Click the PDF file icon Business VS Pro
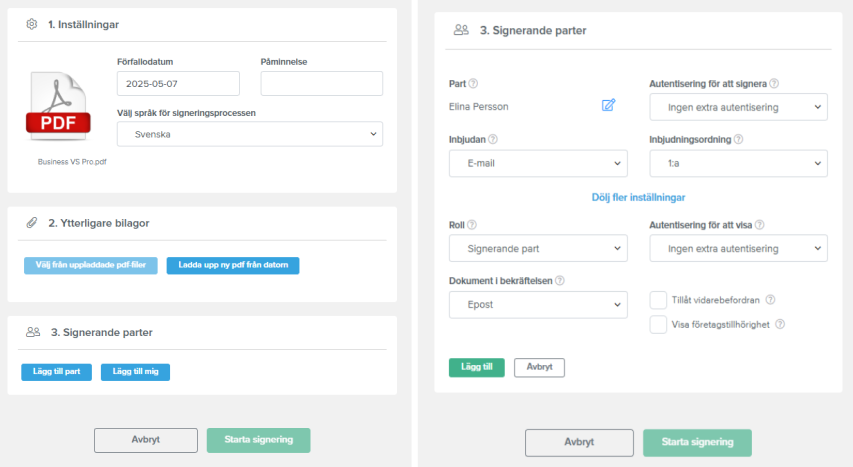853x467 pixels. tap(58, 107)
